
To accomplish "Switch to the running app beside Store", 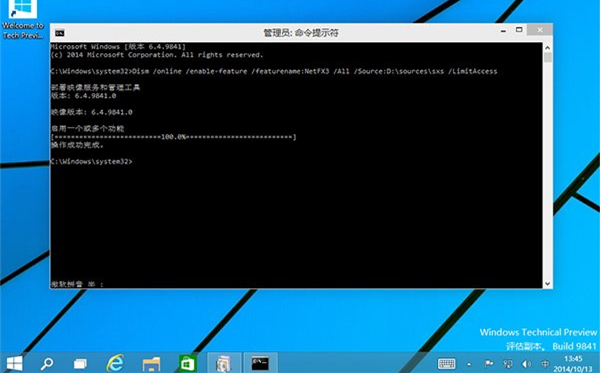I will click(x=224, y=363).
